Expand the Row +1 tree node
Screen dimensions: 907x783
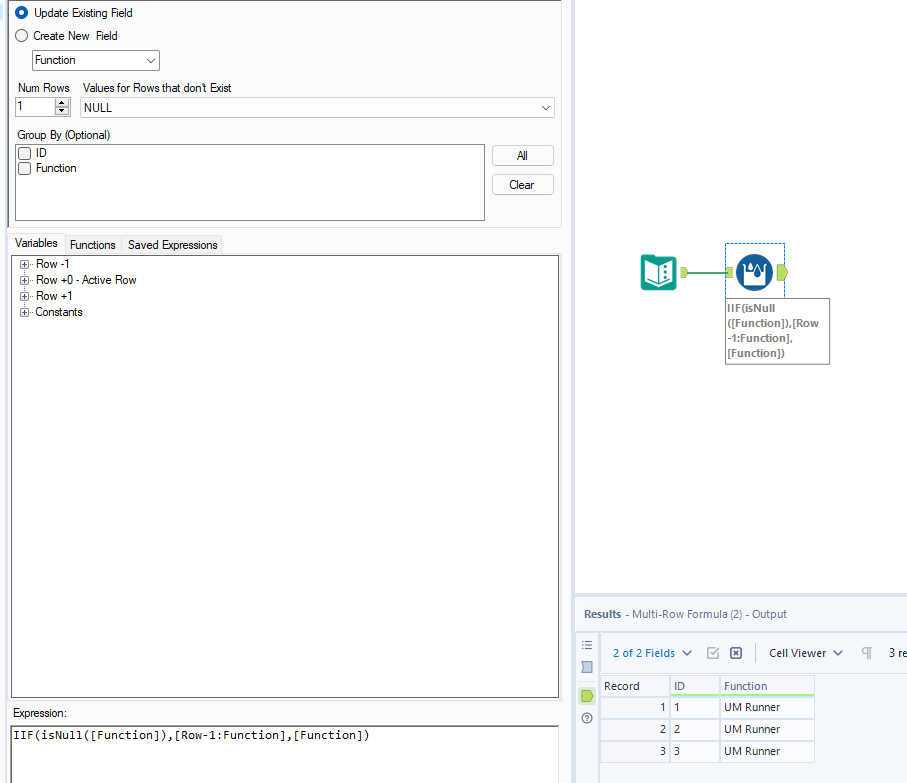click(x=24, y=296)
